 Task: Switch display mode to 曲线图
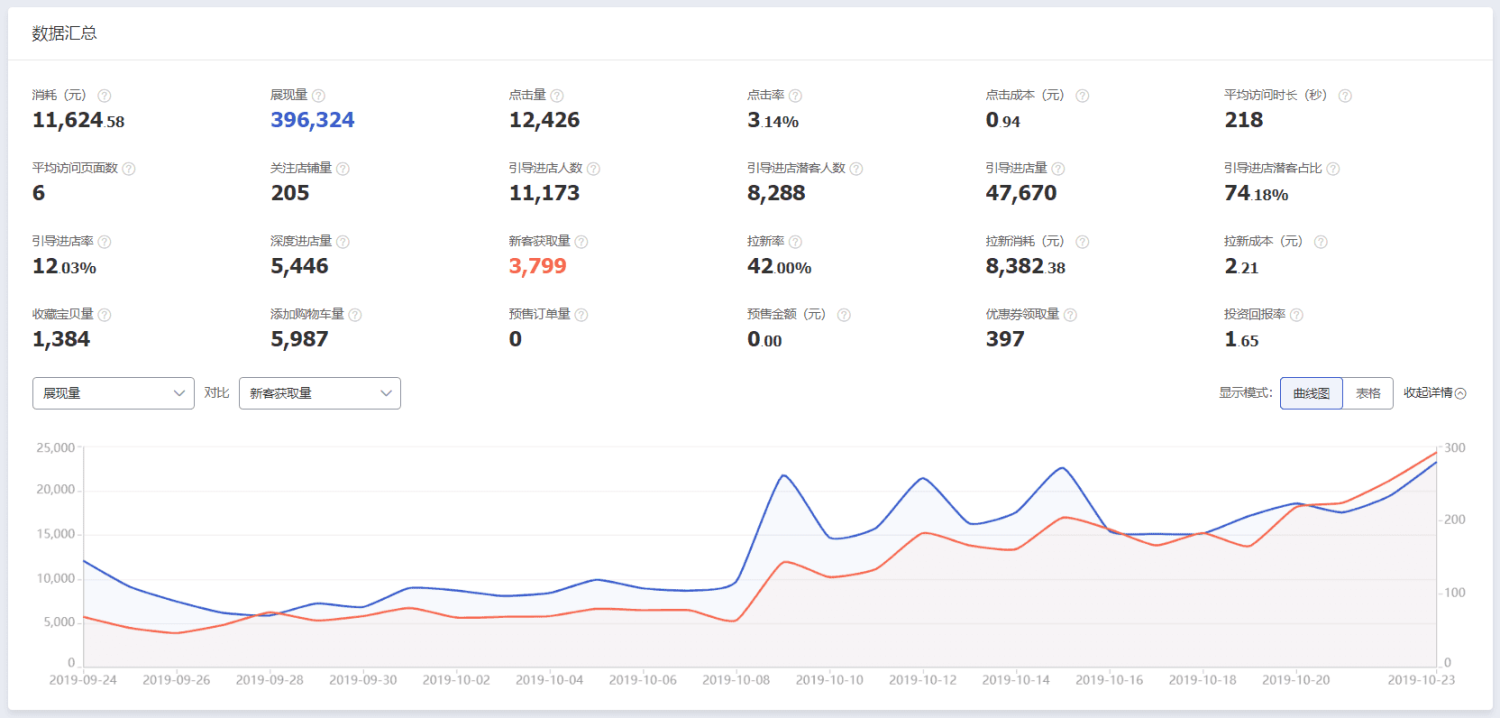click(x=1311, y=393)
